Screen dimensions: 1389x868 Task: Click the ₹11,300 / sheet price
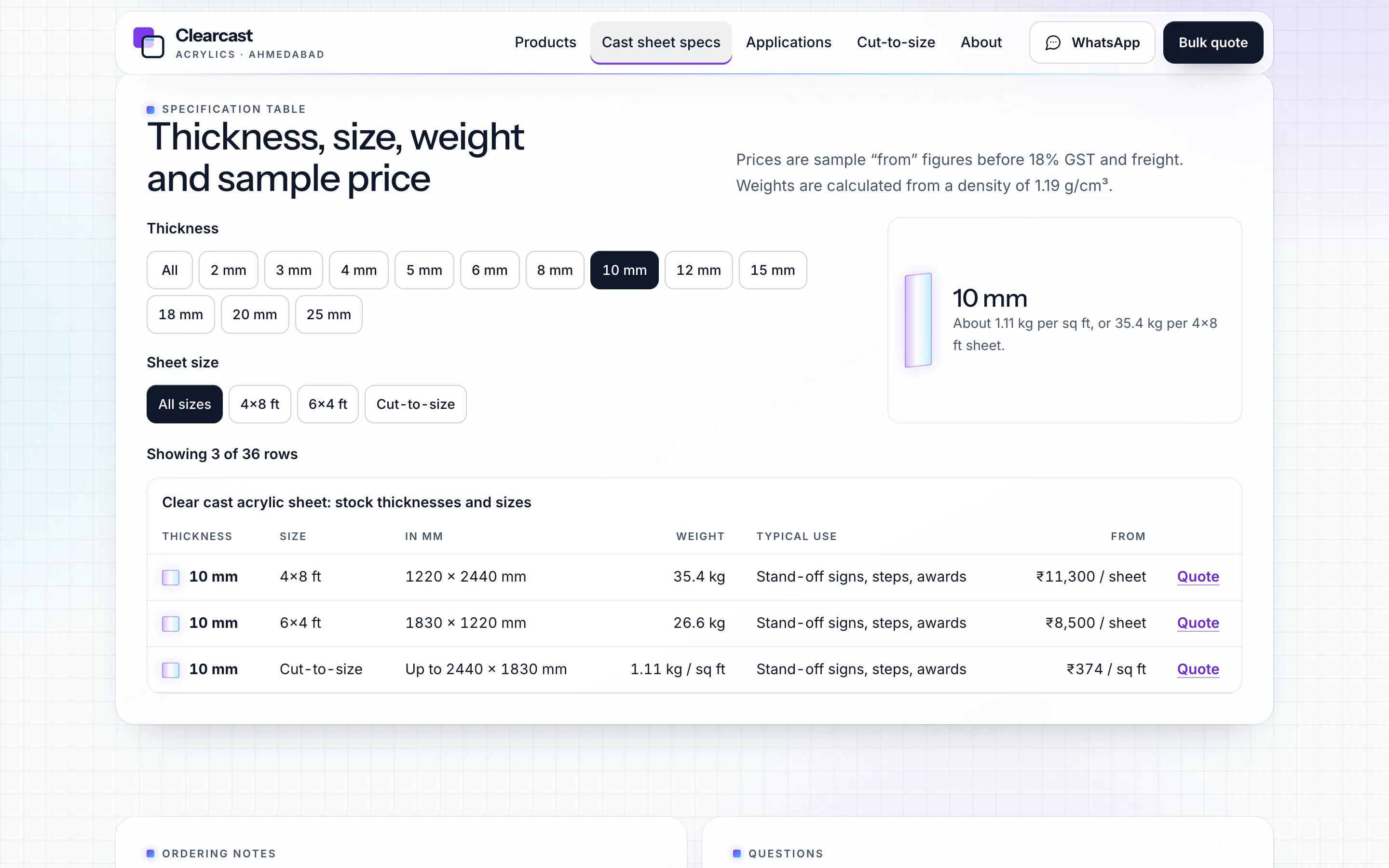[1090, 577]
